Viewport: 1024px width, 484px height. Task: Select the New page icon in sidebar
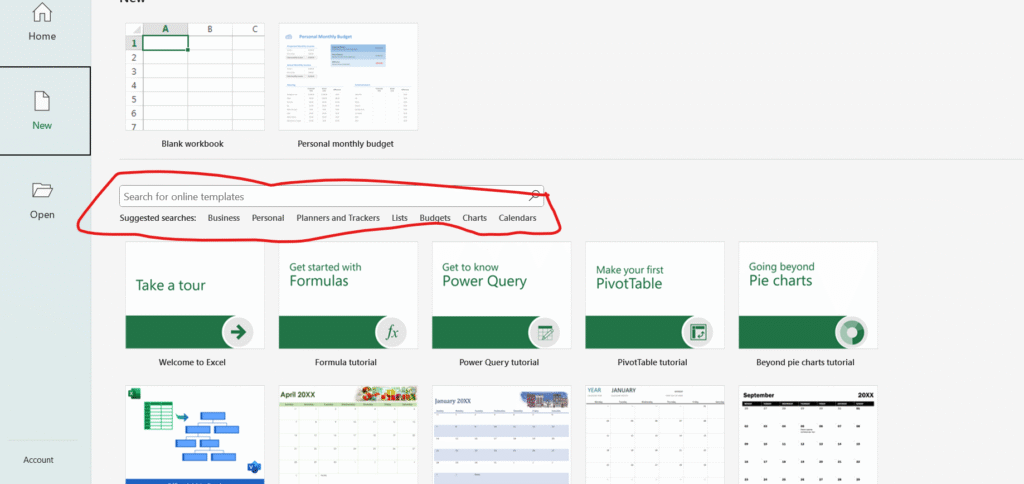(42, 101)
